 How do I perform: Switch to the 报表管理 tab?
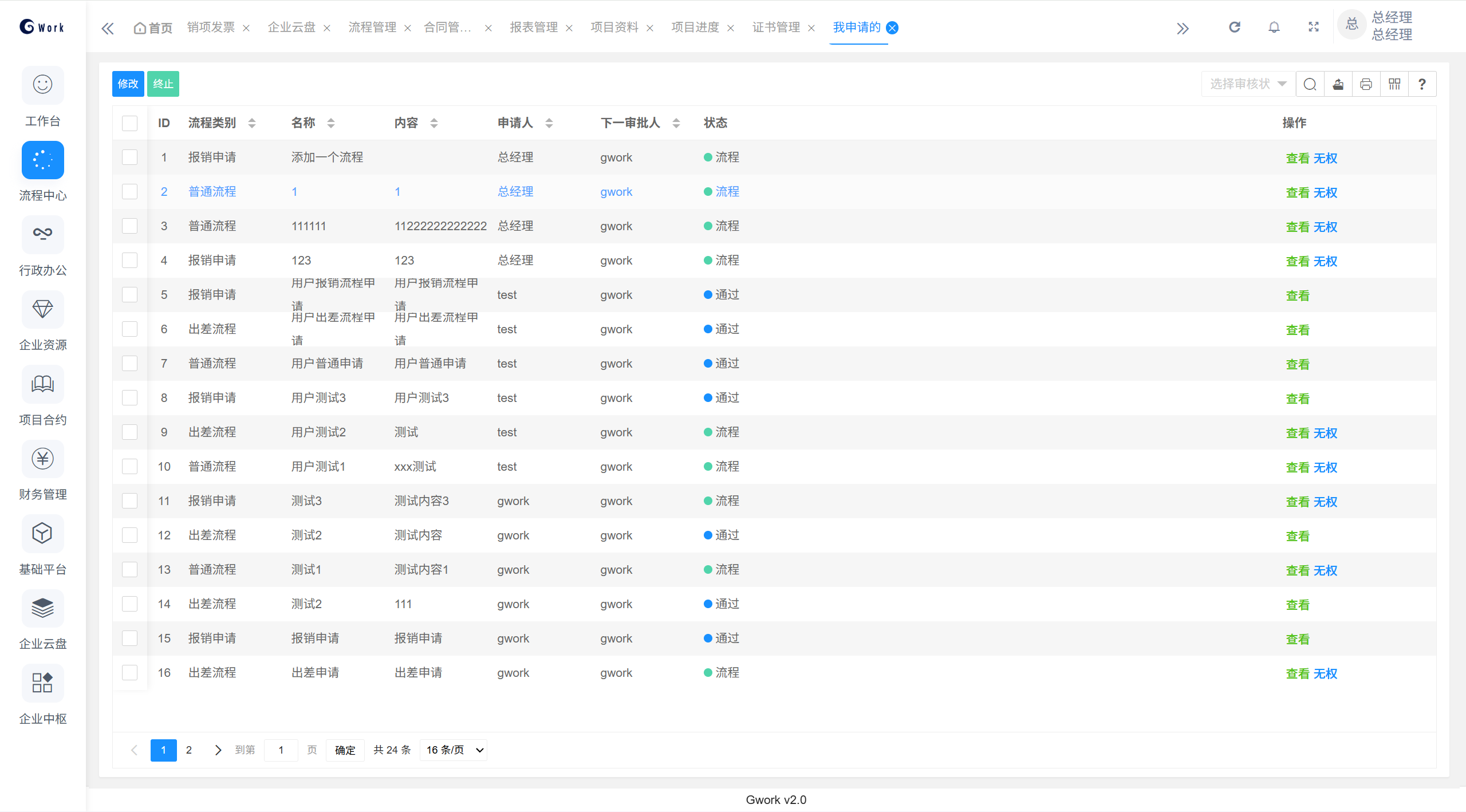coord(534,27)
